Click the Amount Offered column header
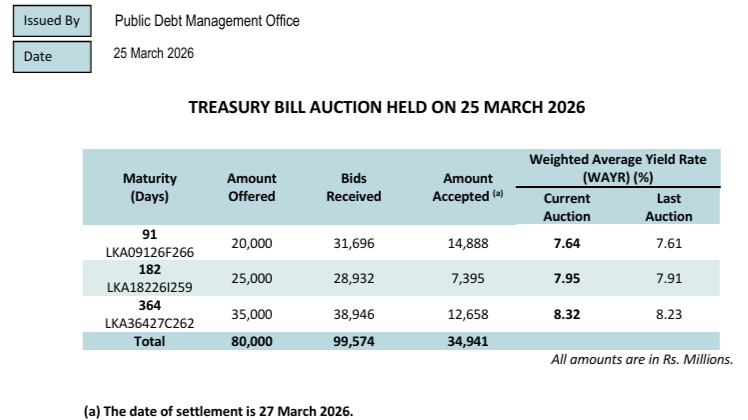 (252, 187)
